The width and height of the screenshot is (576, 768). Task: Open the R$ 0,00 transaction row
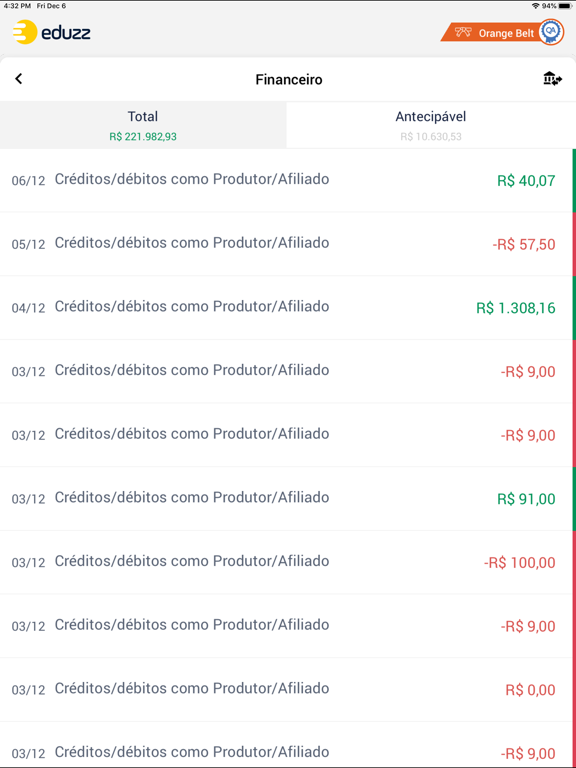286,690
